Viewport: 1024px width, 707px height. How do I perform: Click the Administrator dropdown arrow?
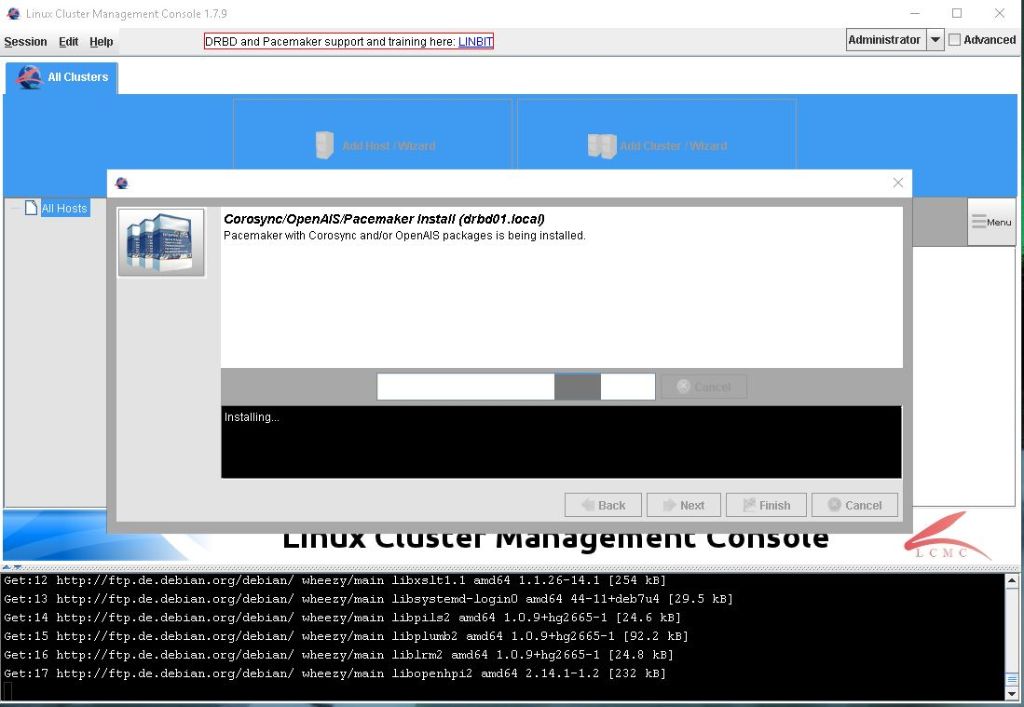click(935, 40)
